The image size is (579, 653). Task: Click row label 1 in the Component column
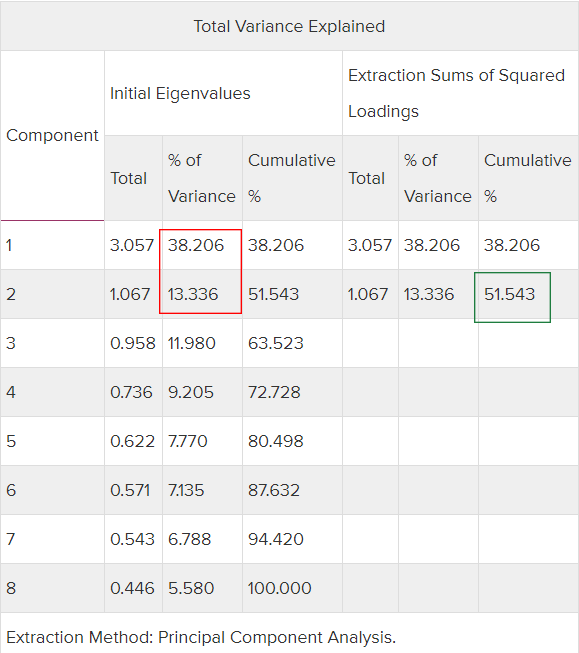pos(9,245)
